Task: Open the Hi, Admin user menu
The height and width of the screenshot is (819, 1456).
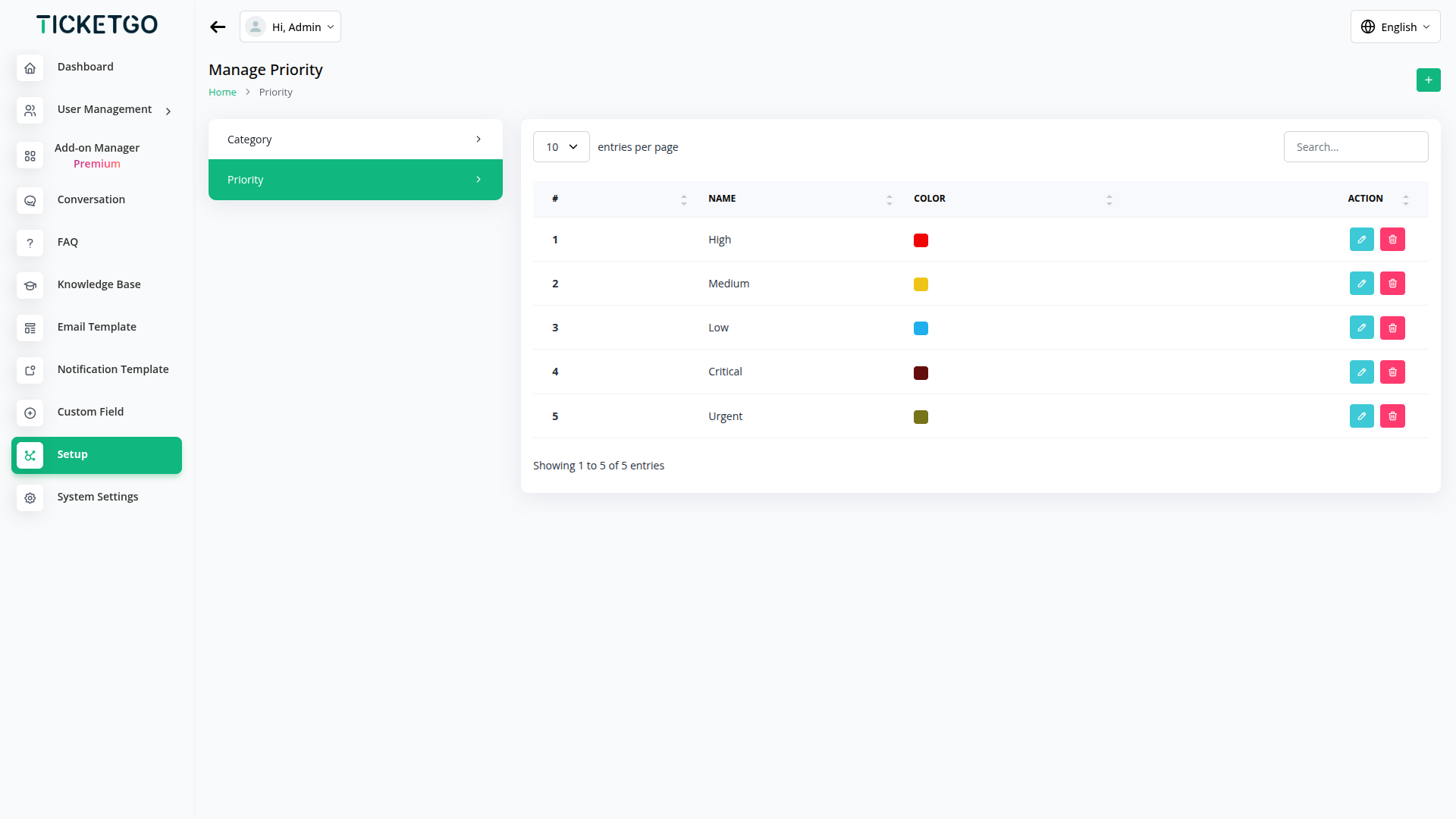Action: point(290,27)
